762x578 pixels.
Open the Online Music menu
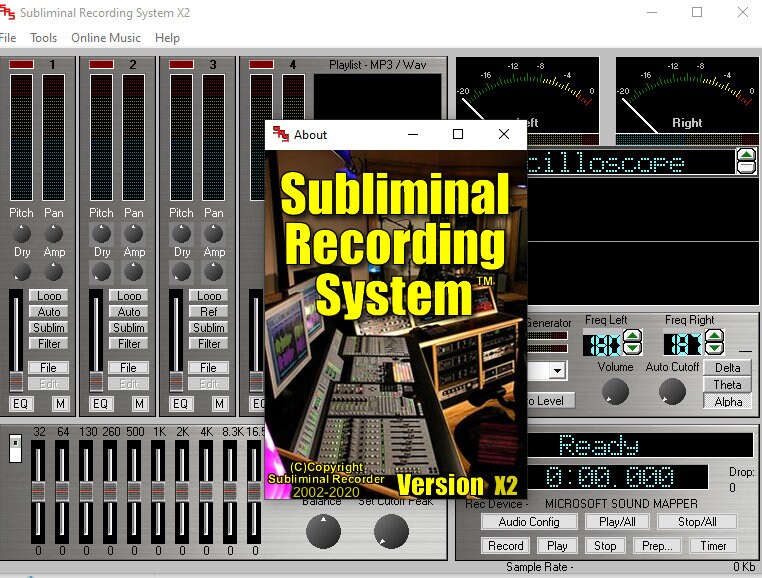coord(106,38)
